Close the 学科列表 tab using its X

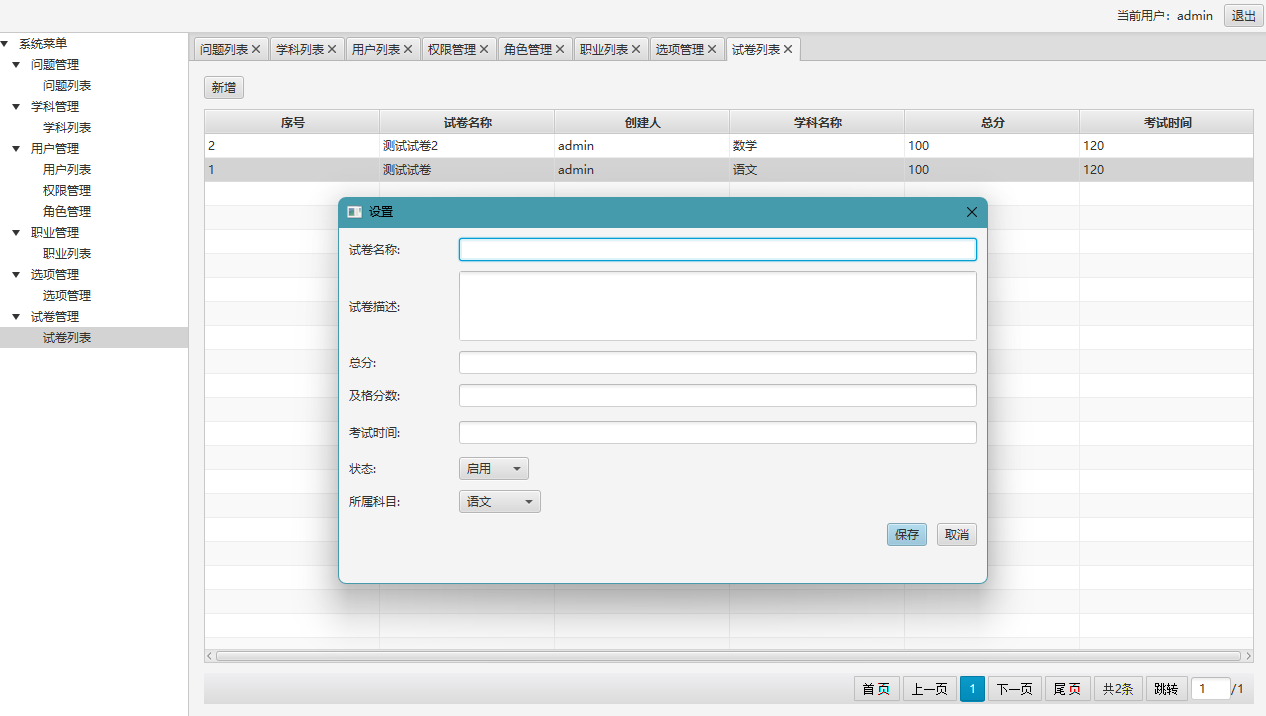tap(332, 49)
